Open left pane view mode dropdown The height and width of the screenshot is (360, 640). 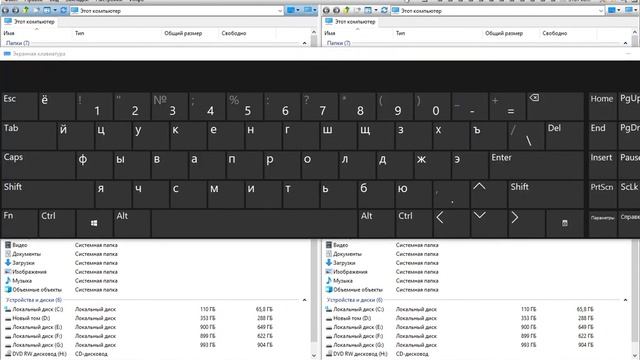[x=298, y=10]
